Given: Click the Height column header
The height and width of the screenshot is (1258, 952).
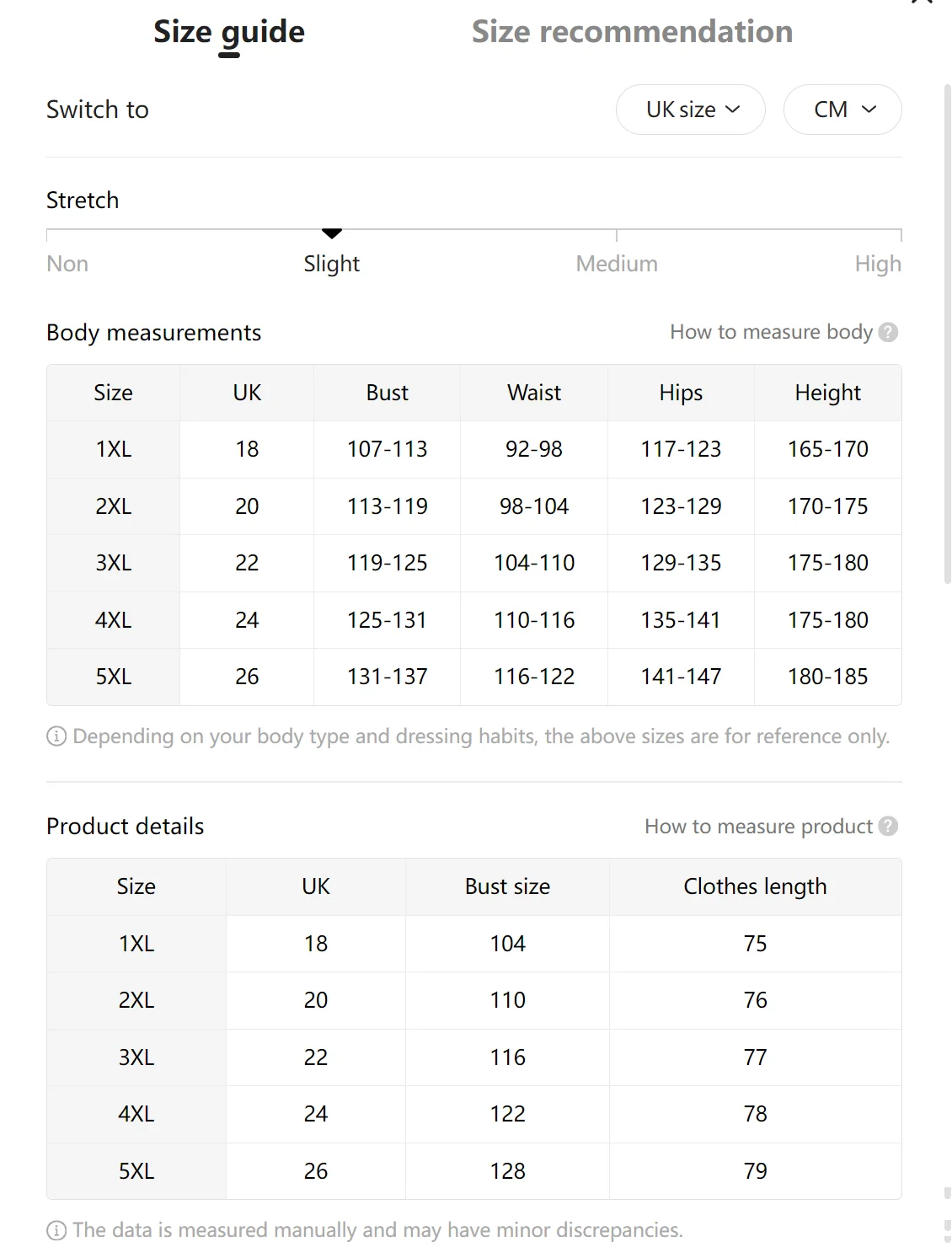Looking at the screenshot, I should coord(827,393).
